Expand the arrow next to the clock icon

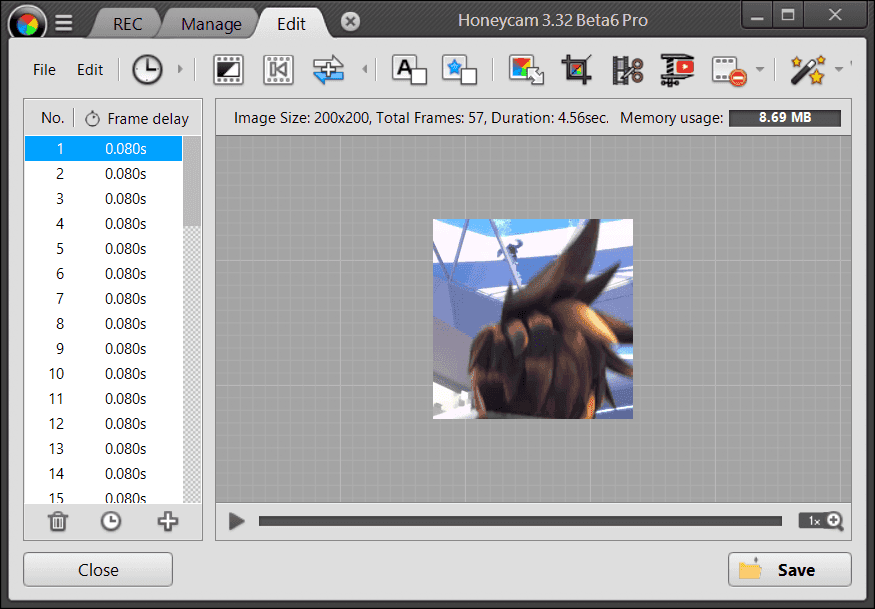click(180, 69)
